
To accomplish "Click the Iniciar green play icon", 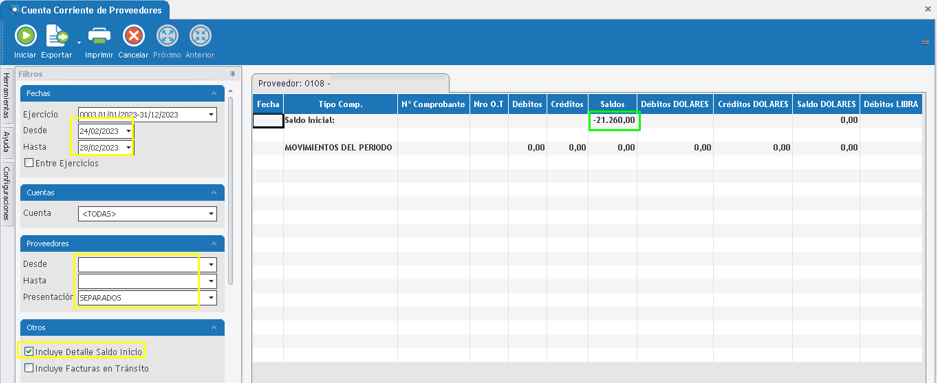I will coord(25,36).
